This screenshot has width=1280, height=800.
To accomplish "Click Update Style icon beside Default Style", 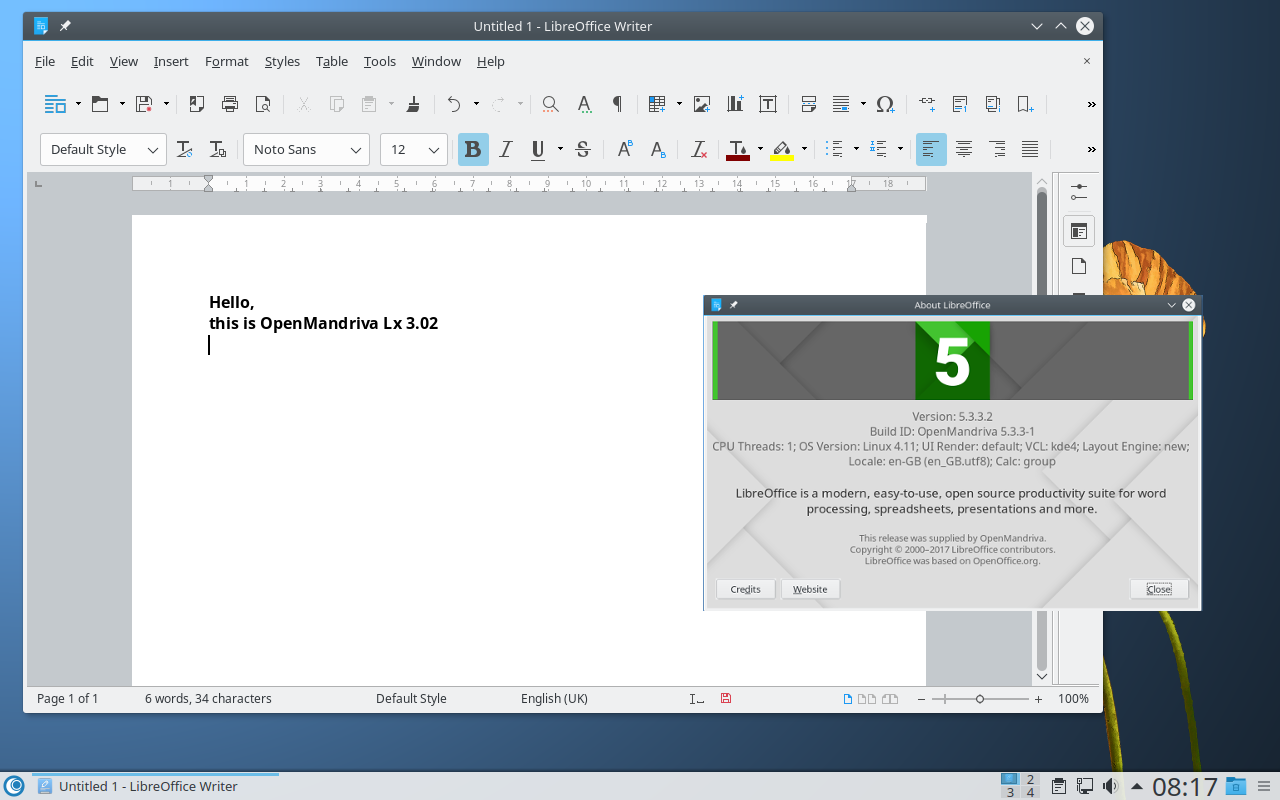I will coord(184,149).
